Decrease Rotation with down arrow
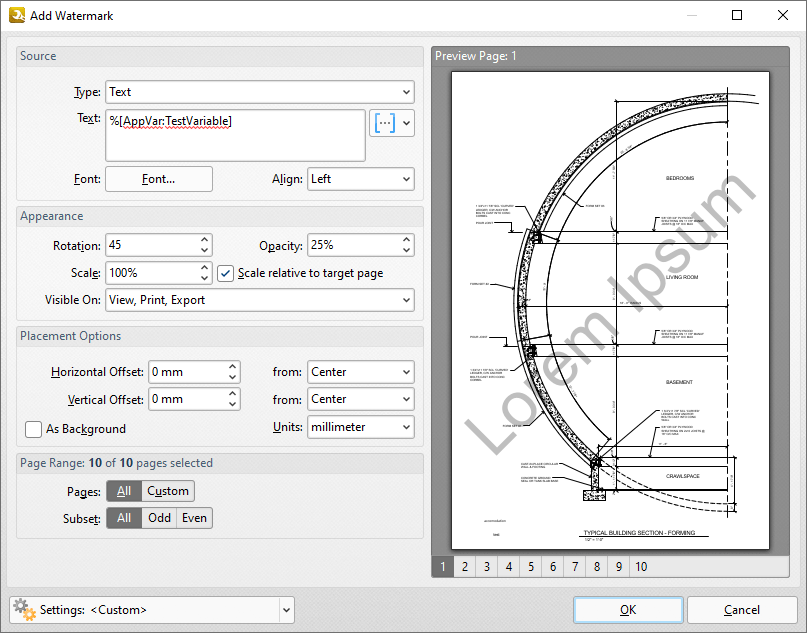Screen dimensions: 807x633 click(204, 251)
